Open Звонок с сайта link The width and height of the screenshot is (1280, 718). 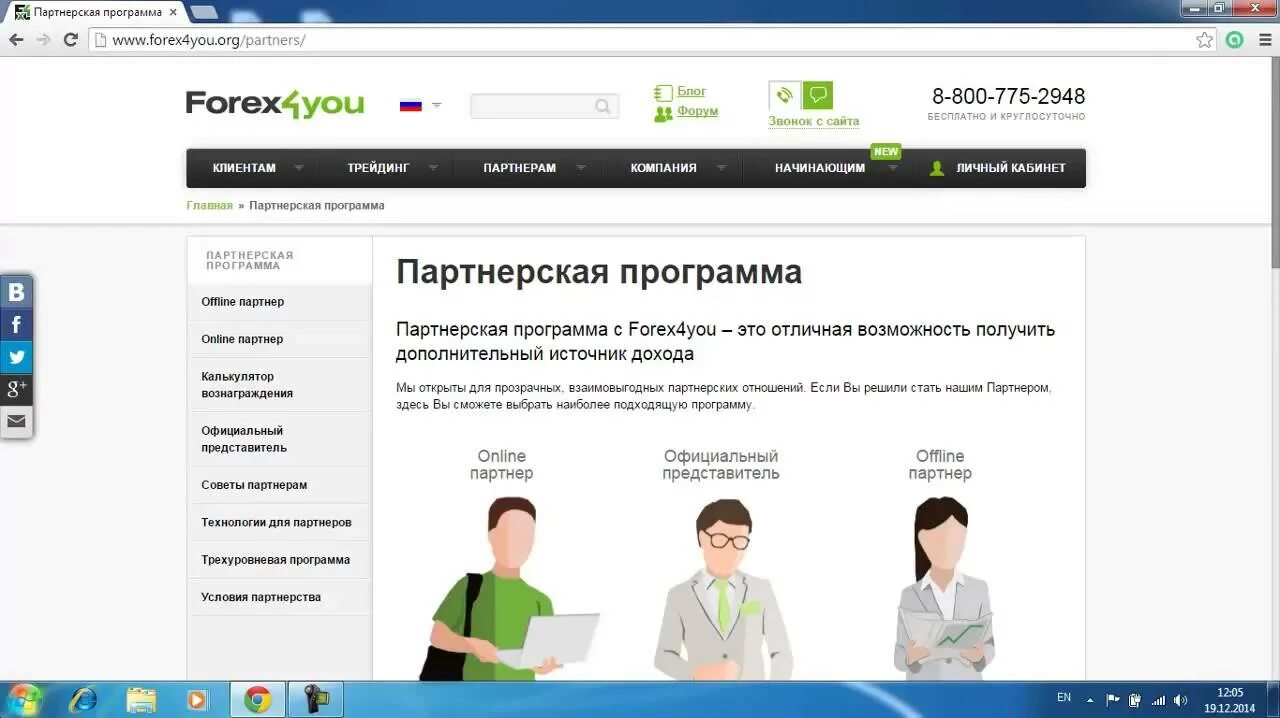(x=813, y=121)
